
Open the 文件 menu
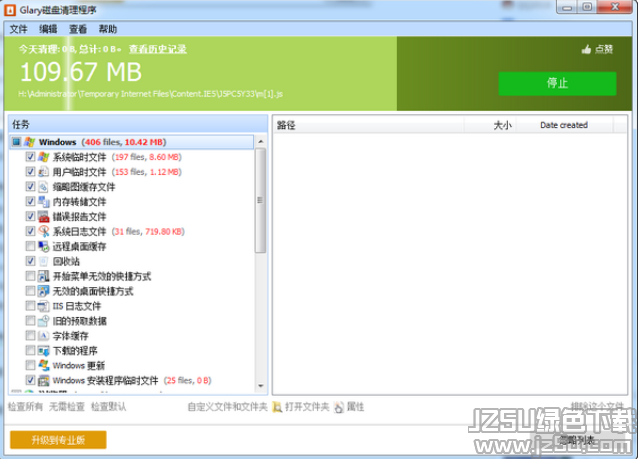click(18, 29)
